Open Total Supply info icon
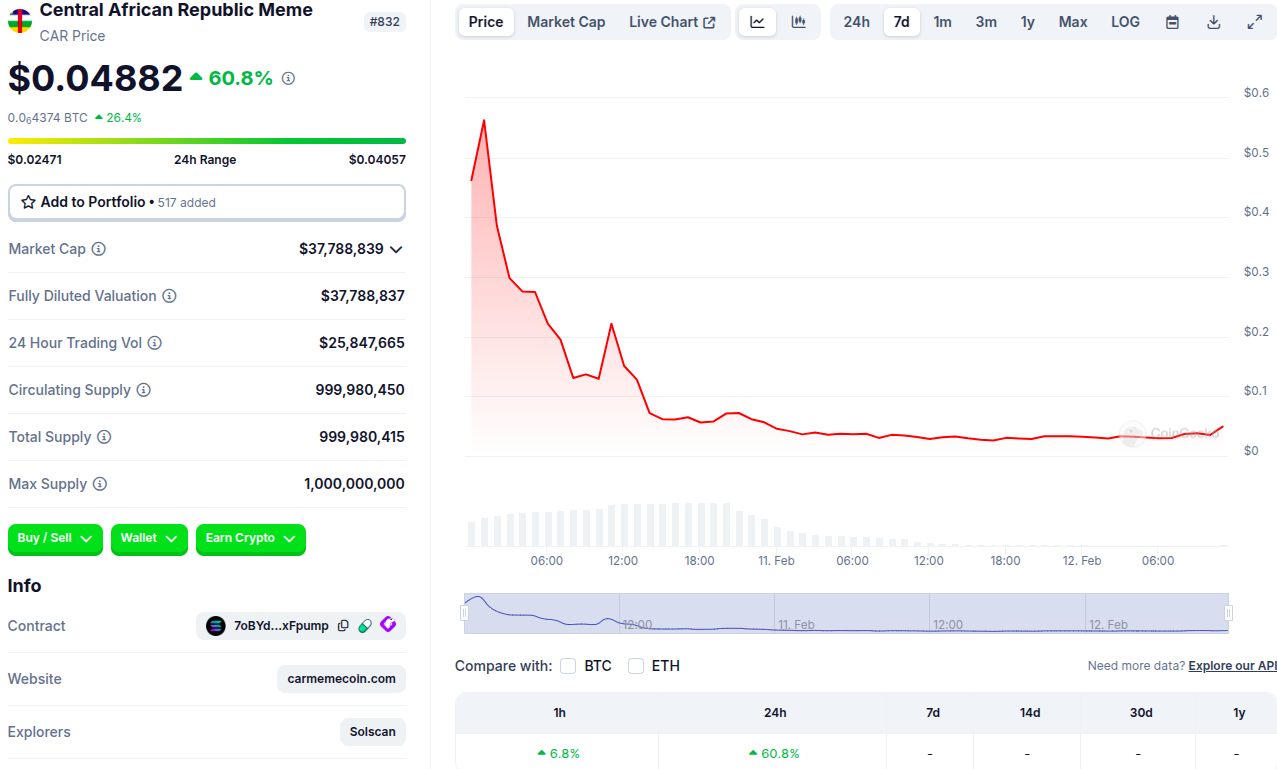Screen dimensions: 1277x769 [x=104, y=437]
